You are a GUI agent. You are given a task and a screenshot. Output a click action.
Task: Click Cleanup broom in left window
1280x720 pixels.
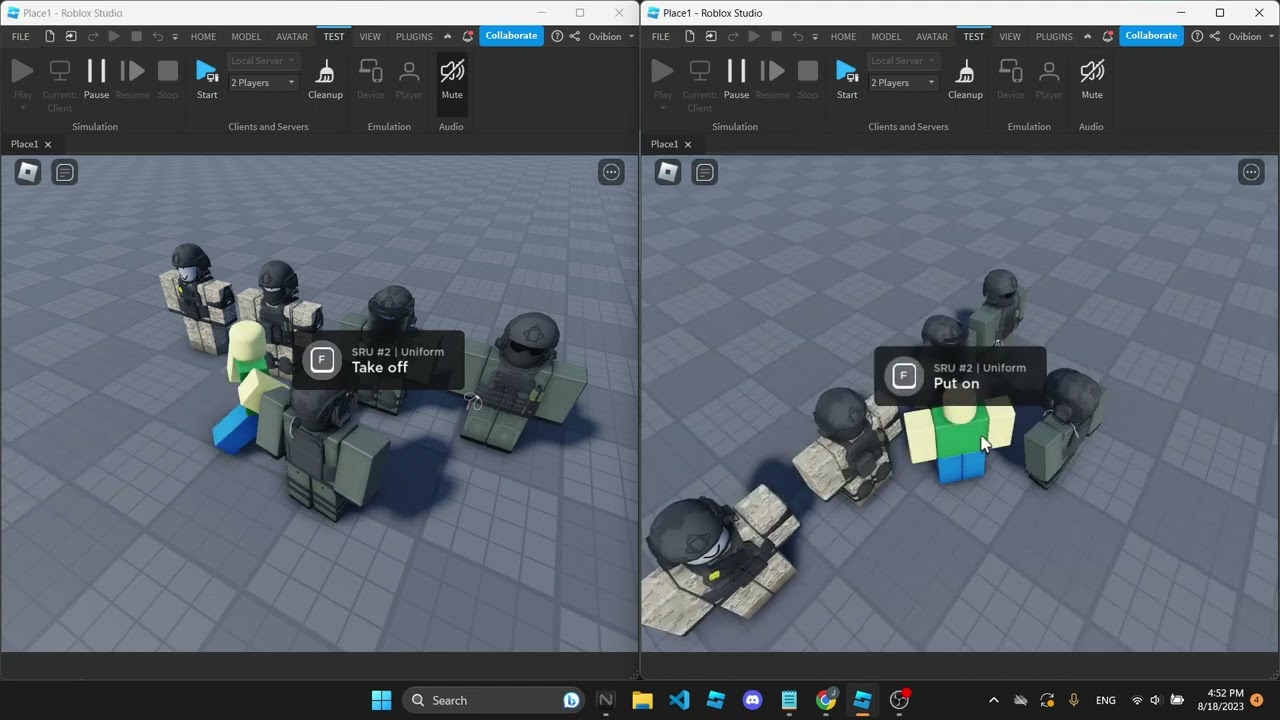[325, 78]
